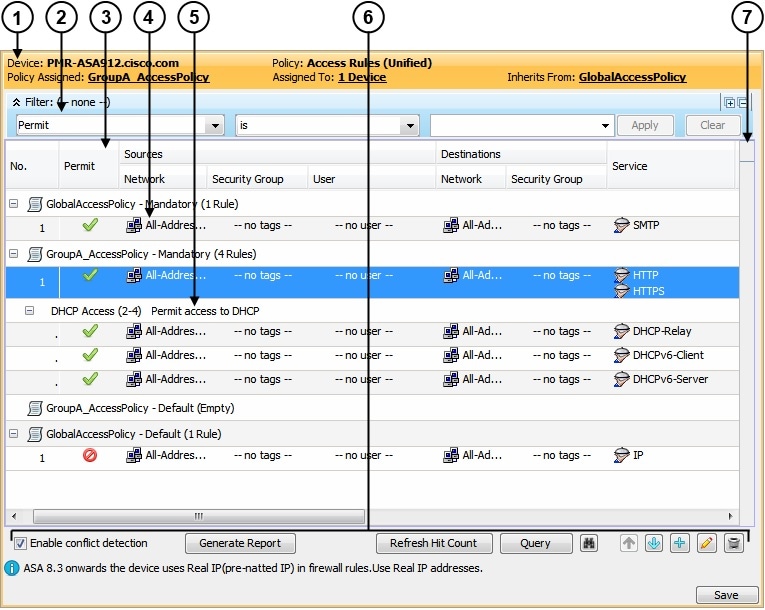Click the vertical scrollbar on table right edge
This screenshot has width=765, height=610.
pos(746,332)
